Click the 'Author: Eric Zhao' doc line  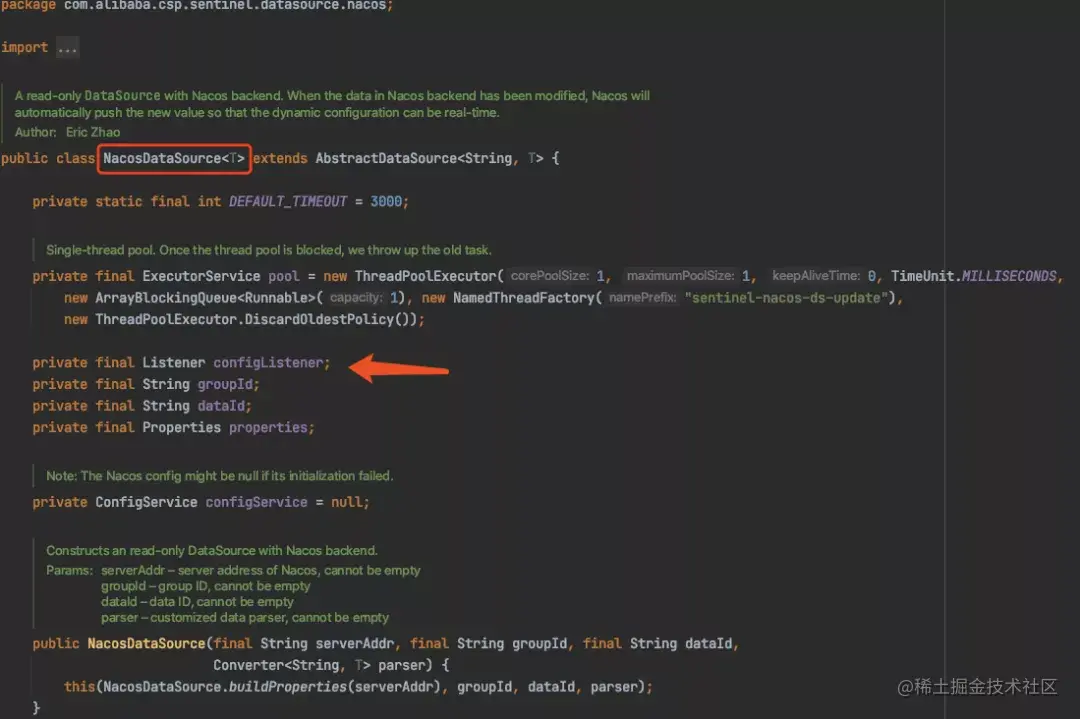pyautogui.click(x=68, y=132)
